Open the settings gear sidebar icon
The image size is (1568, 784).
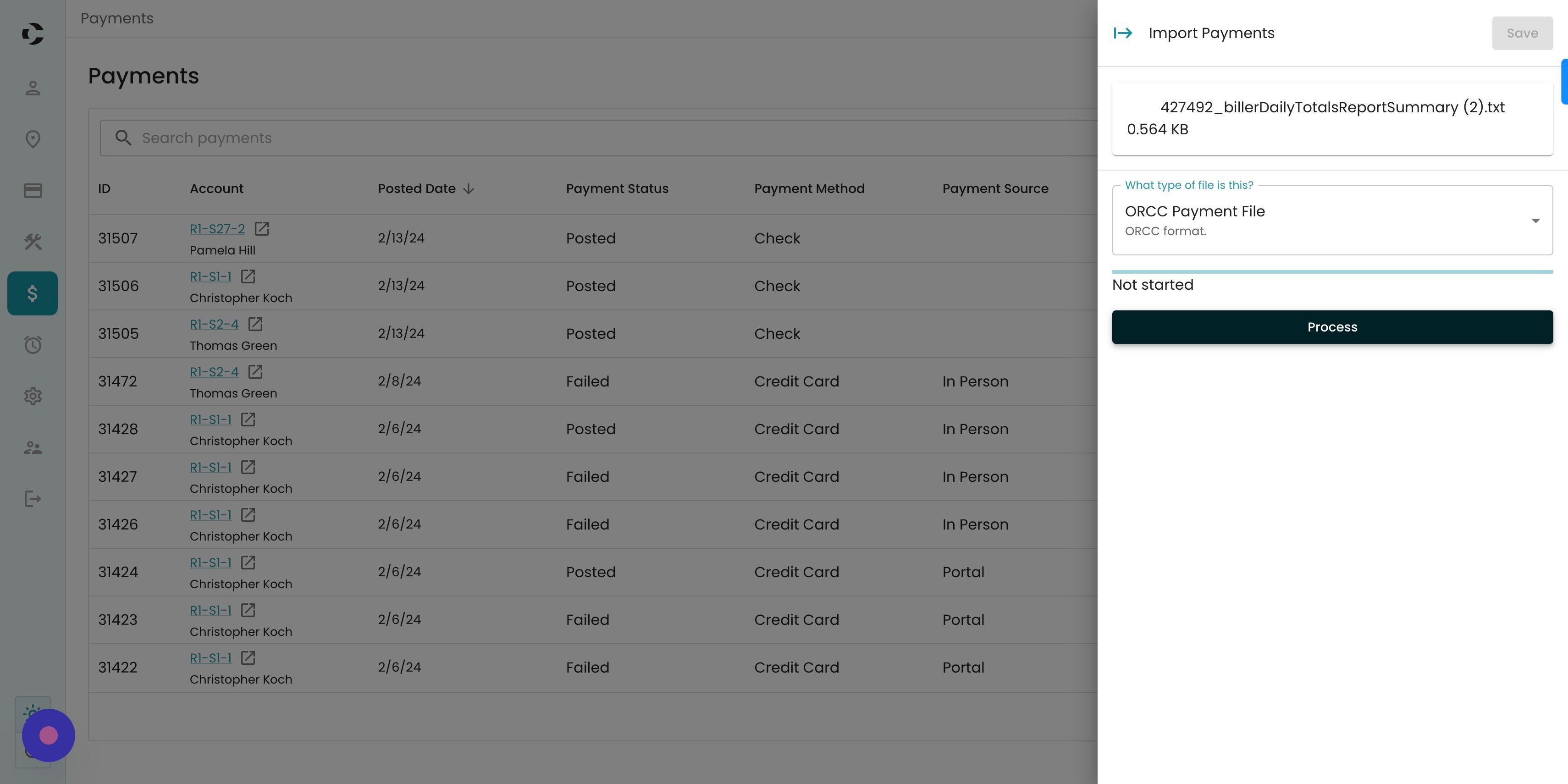click(x=33, y=396)
